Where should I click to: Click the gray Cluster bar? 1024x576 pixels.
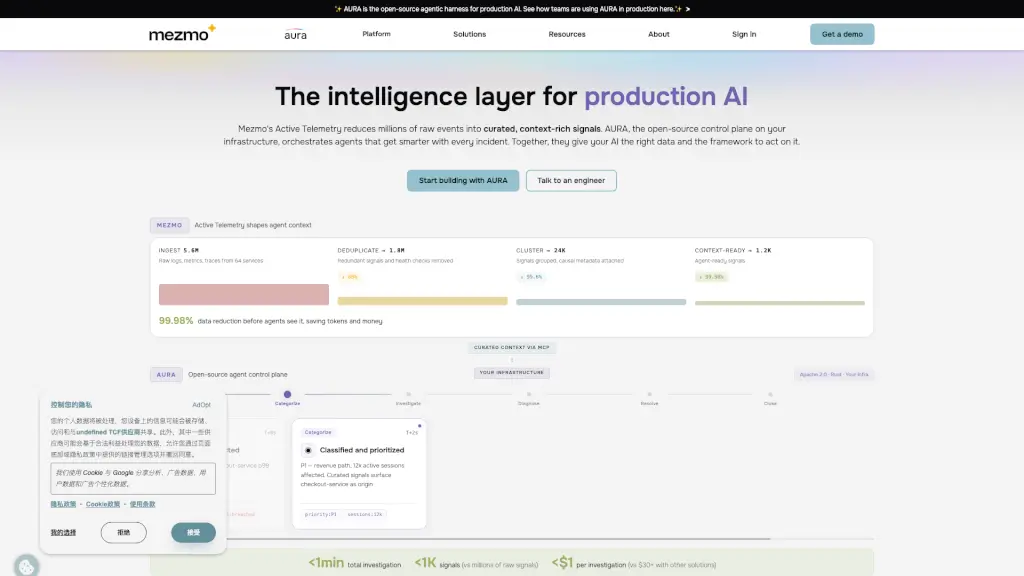coord(601,302)
